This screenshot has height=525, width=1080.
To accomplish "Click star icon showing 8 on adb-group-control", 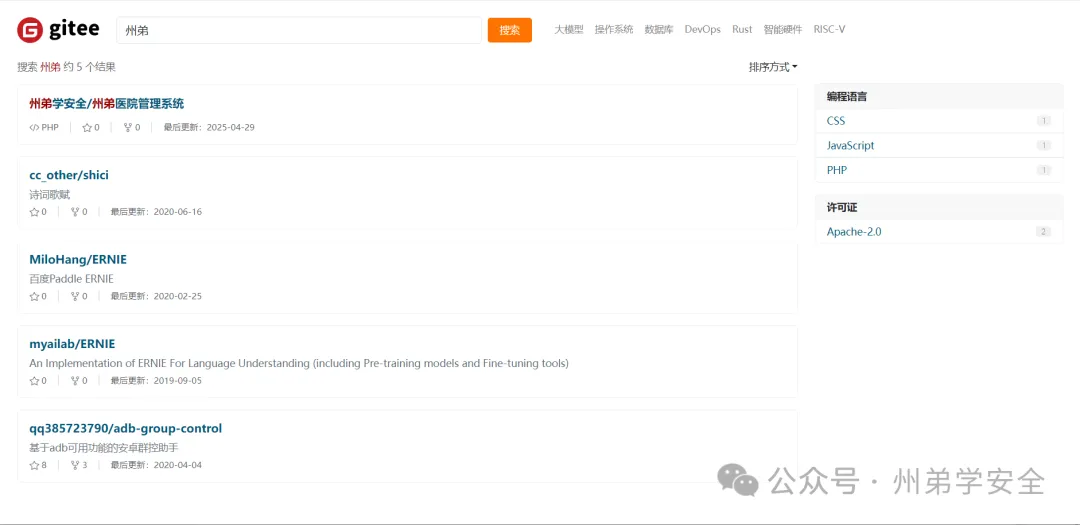I will tap(34, 465).
